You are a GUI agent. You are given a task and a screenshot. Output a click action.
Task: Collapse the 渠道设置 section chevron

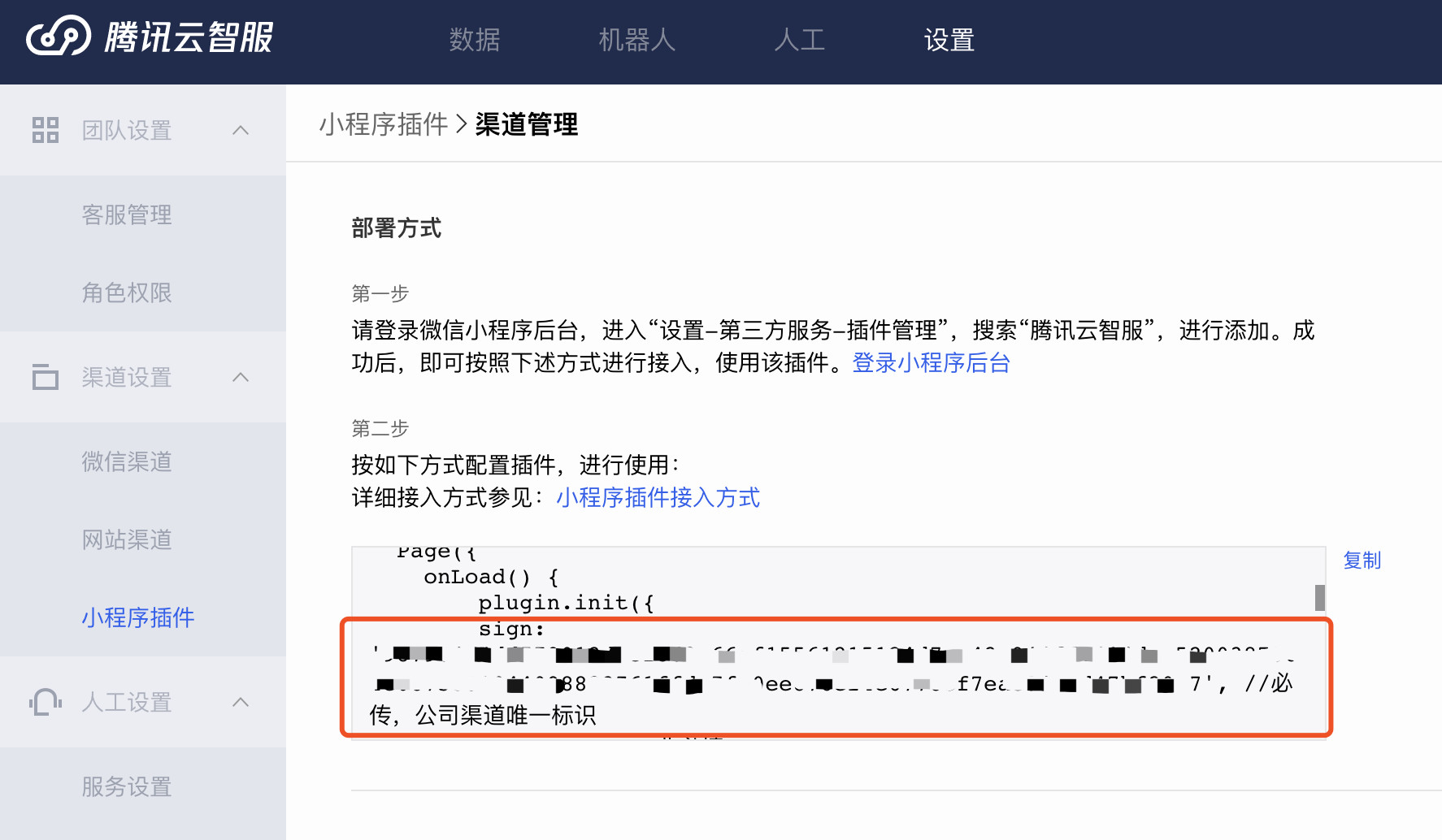pyautogui.click(x=241, y=377)
